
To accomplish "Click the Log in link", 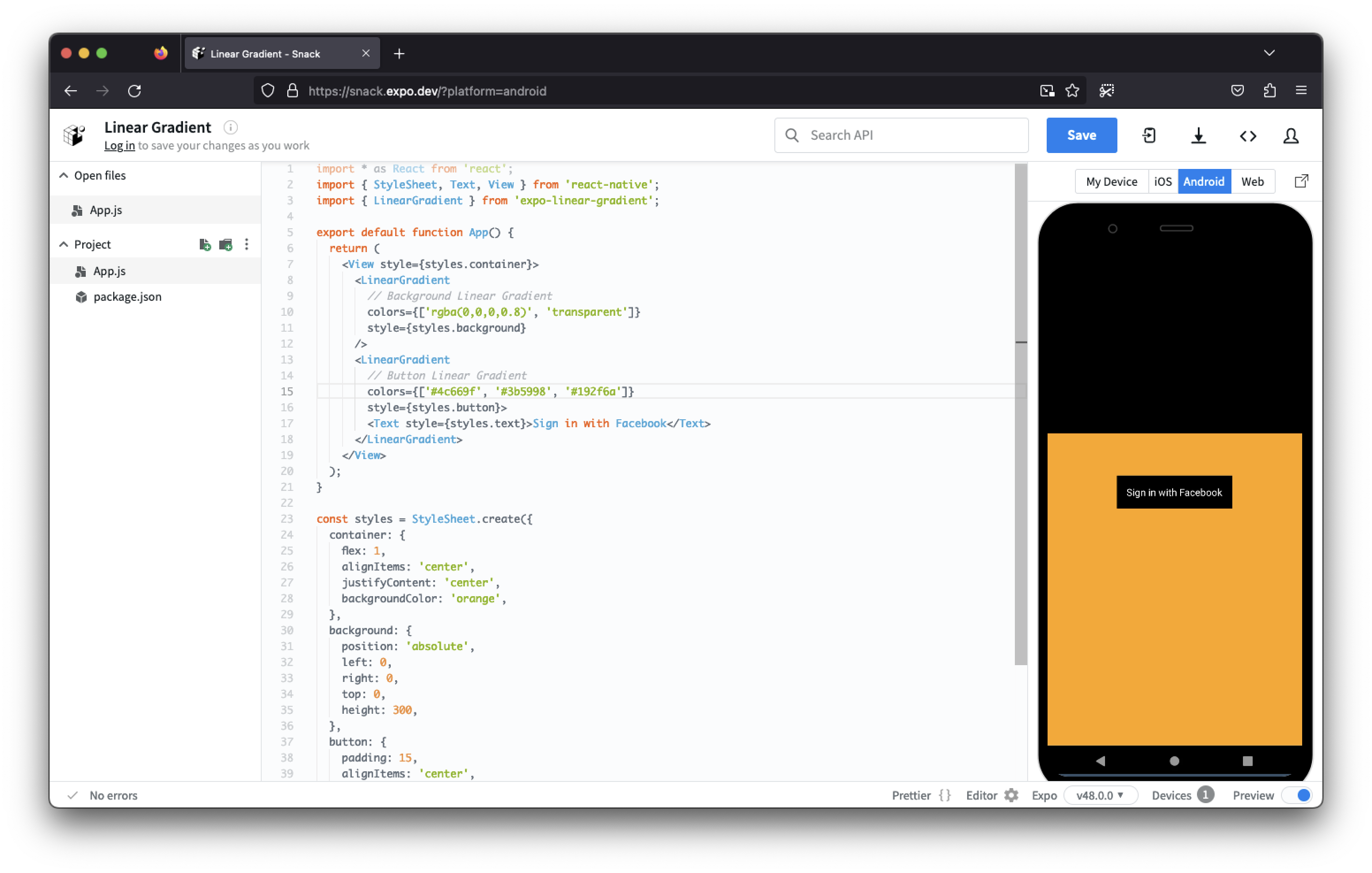I will pyautogui.click(x=119, y=145).
